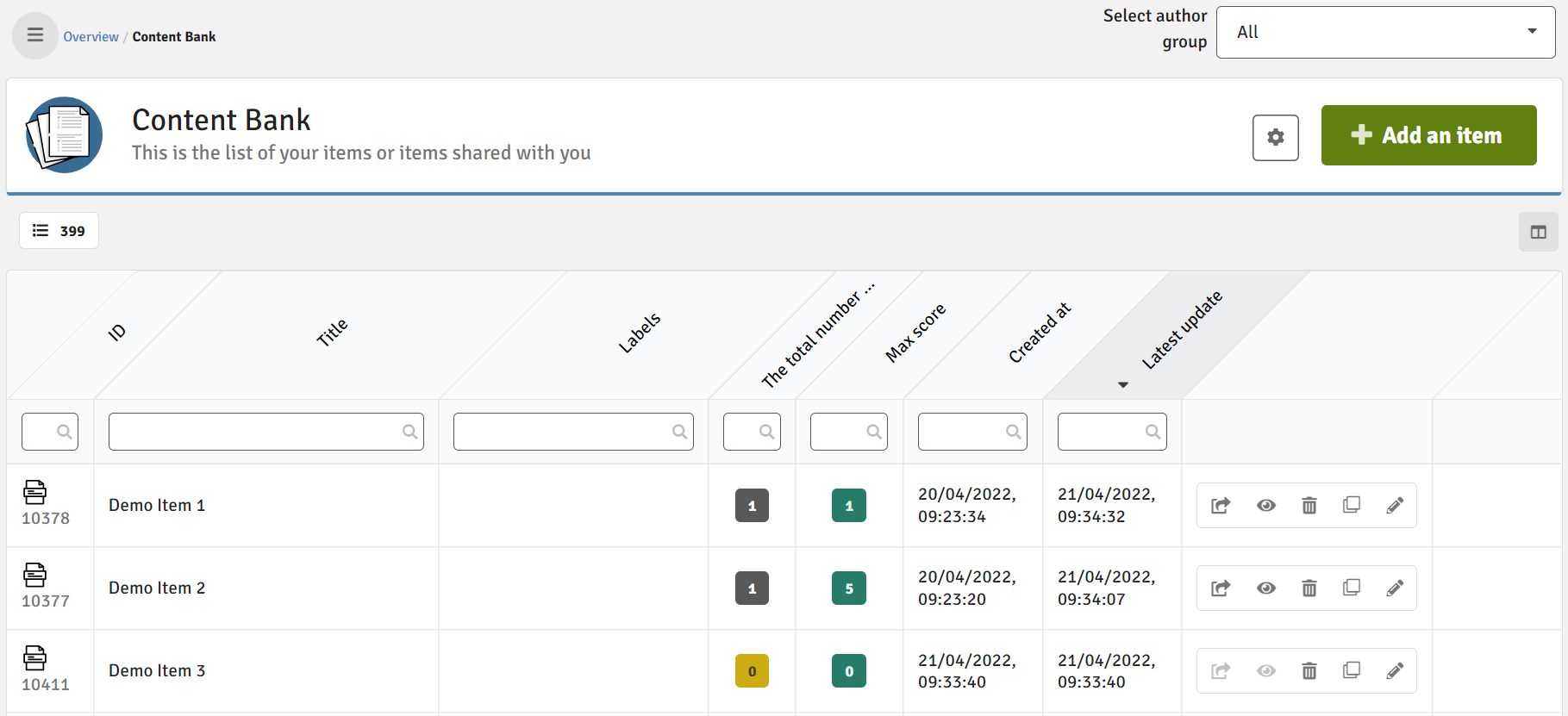Duplicate Demo Item 3 with copy icon
Viewport: 1568px width, 716px height.
1352,670
